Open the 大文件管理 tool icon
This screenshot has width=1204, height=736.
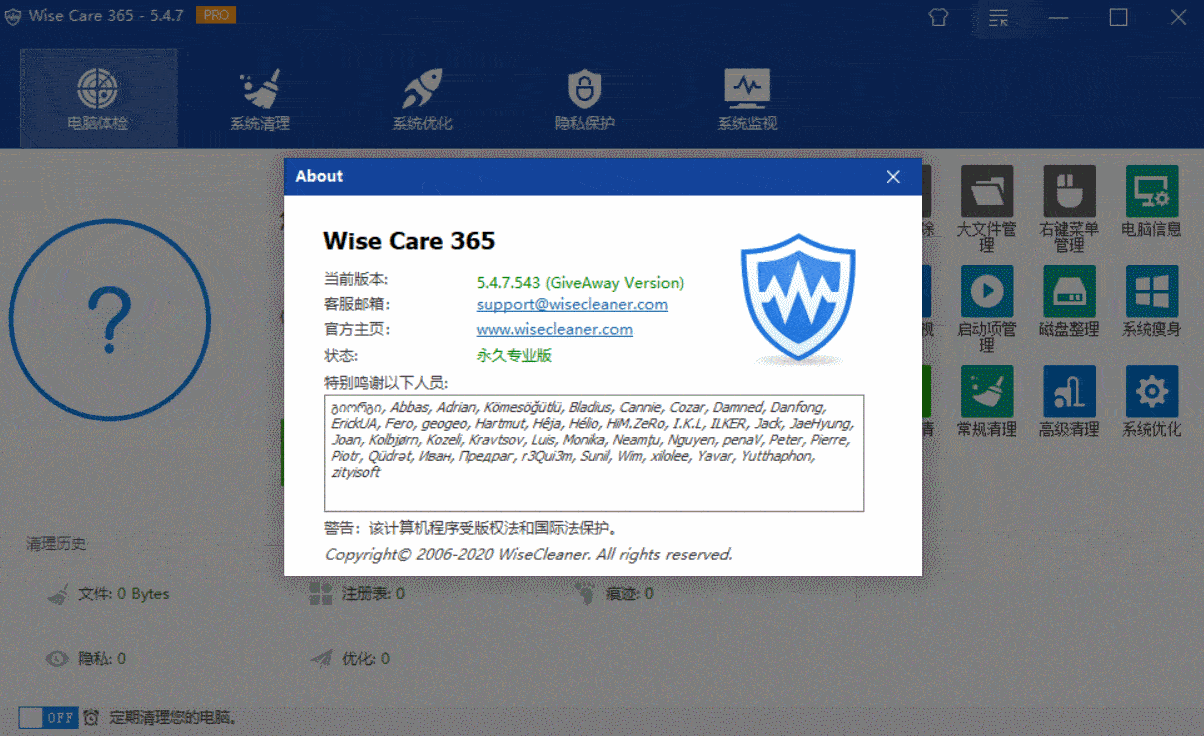pos(986,192)
